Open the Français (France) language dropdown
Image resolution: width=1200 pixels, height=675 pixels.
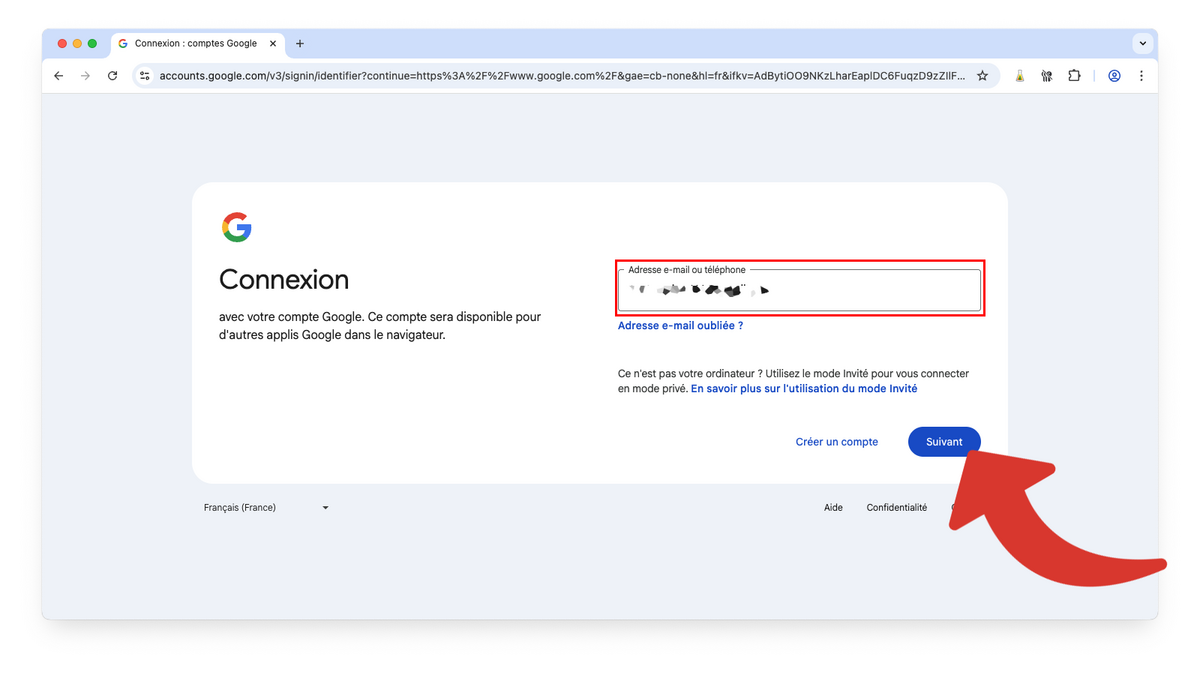point(266,508)
